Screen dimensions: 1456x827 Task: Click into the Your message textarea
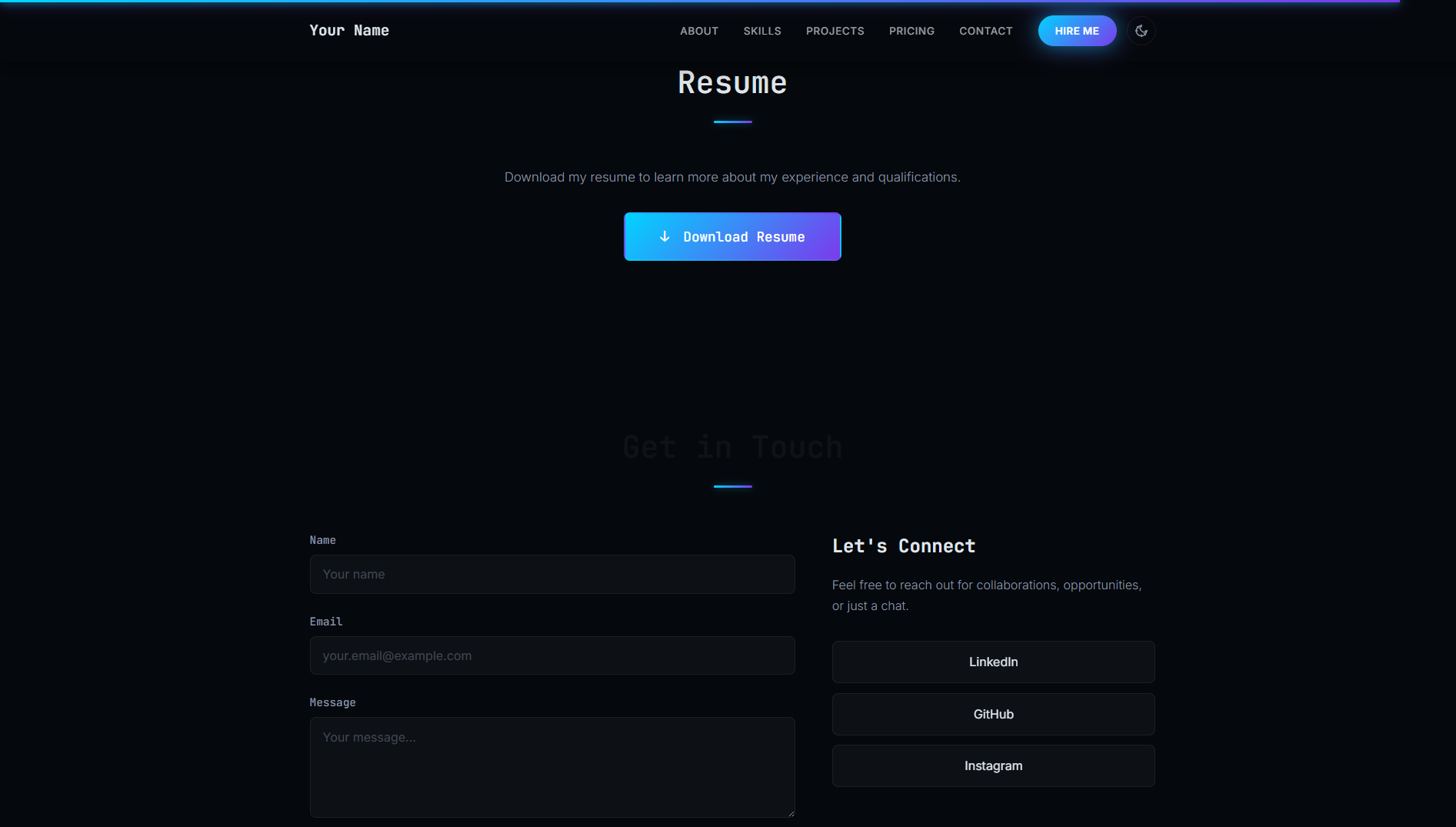(552, 767)
